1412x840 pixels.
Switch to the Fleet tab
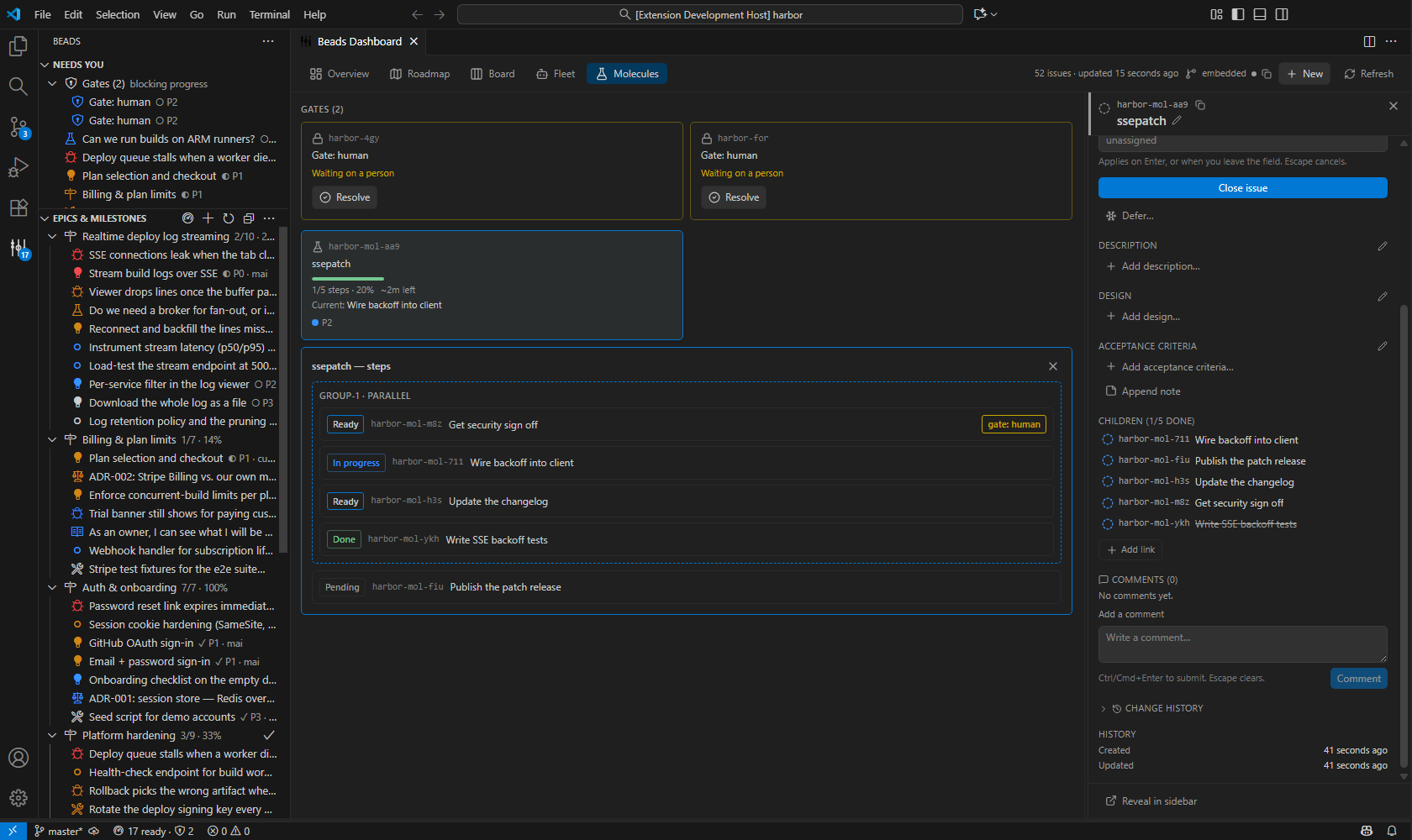click(x=556, y=74)
